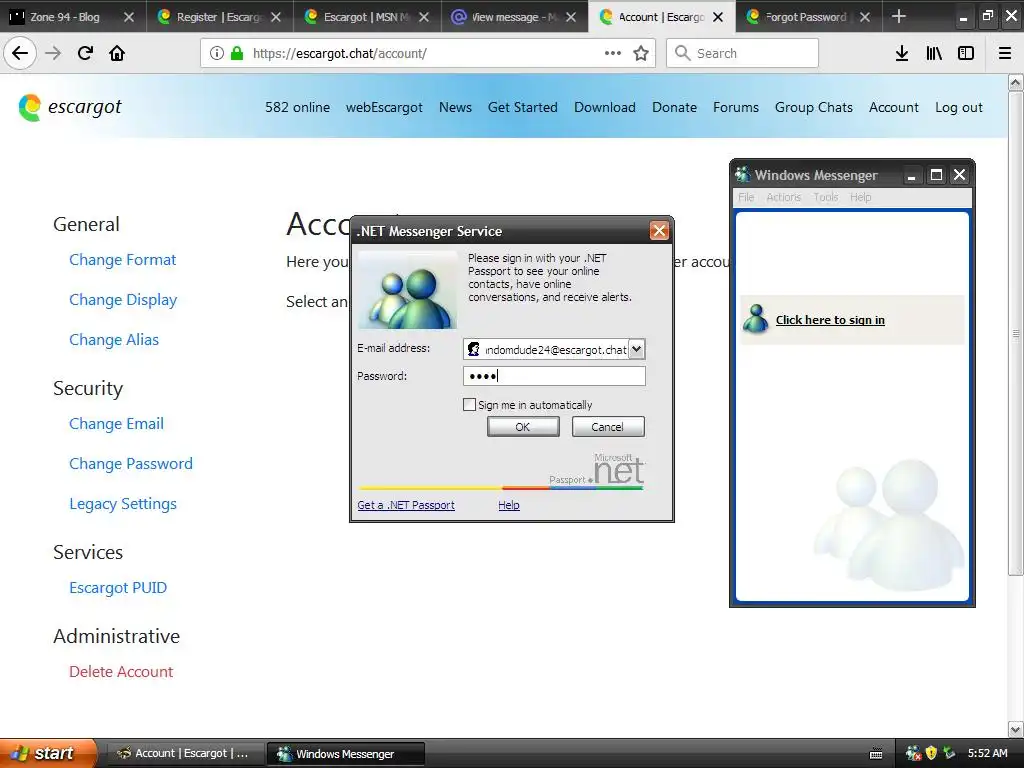1024x768 pixels.
Task: Open Change Email link
Action: [116, 424]
